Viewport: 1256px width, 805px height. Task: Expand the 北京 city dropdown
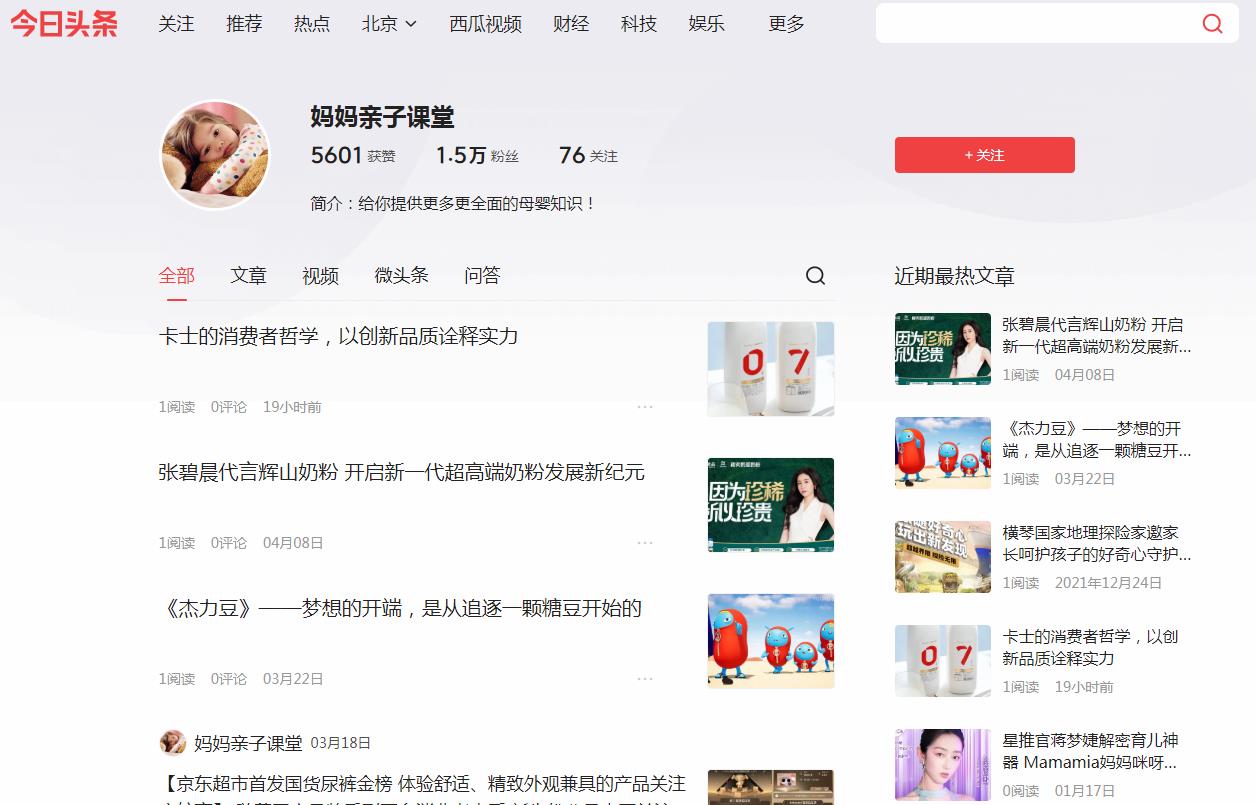(x=389, y=24)
